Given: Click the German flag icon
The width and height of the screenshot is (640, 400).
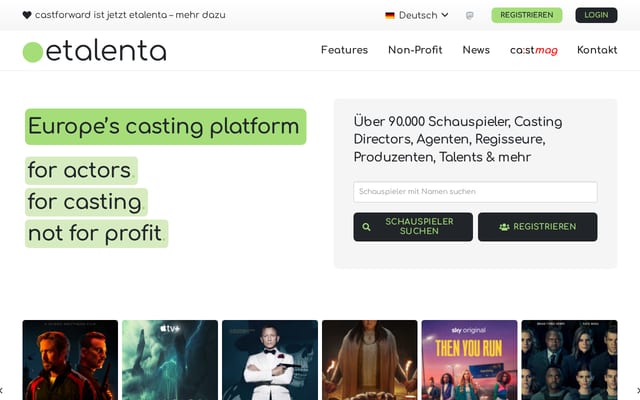Looking at the screenshot, I should [x=390, y=16].
